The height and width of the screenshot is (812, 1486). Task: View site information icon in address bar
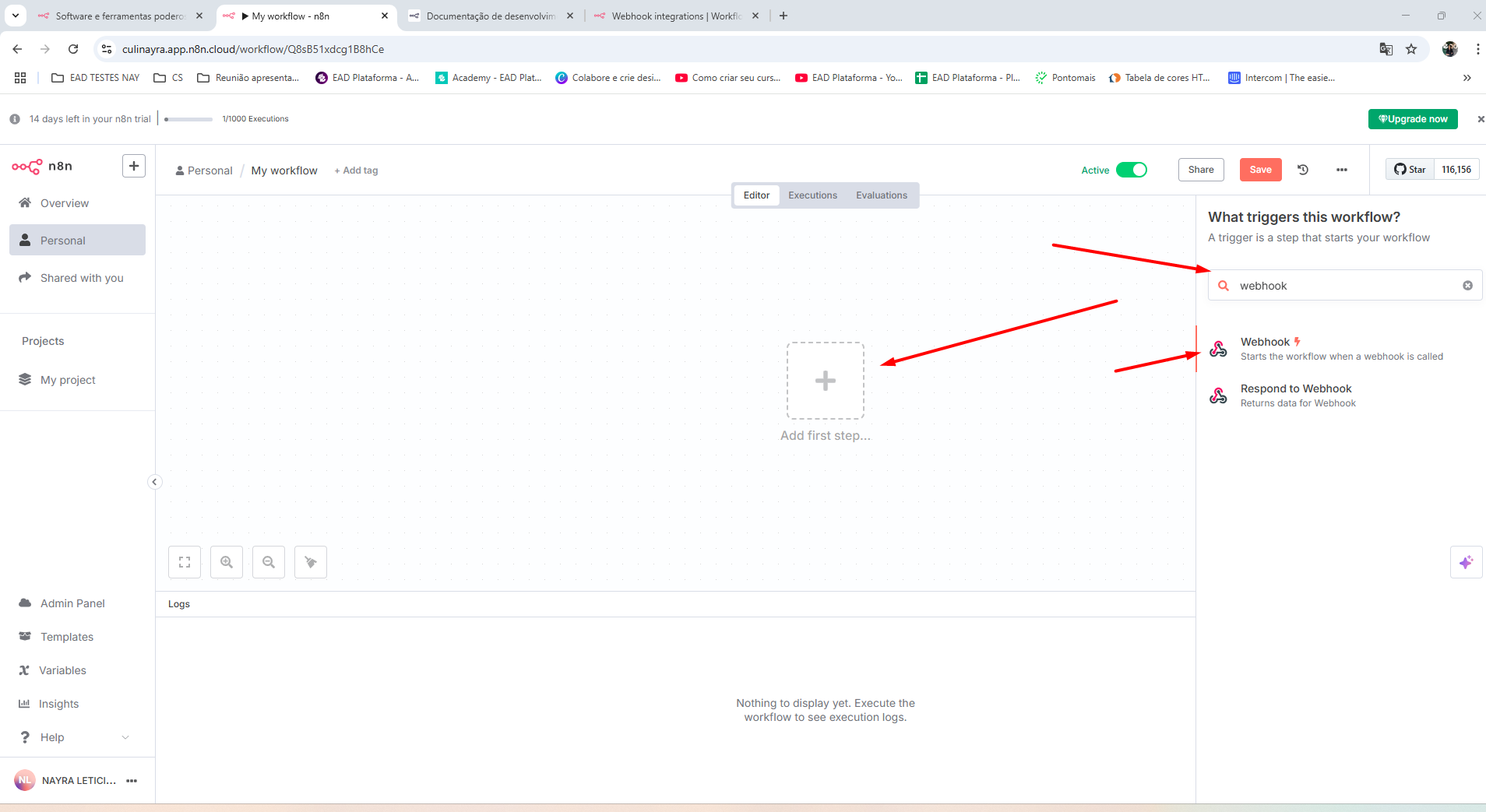click(x=107, y=49)
